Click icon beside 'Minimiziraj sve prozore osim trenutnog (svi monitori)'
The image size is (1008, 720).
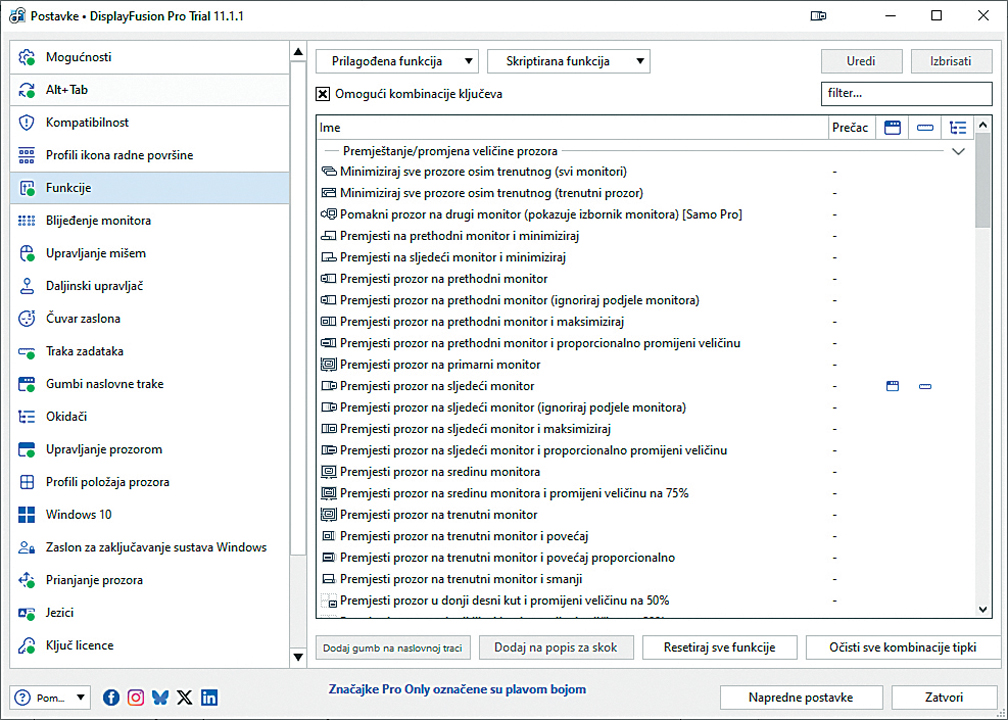pyautogui.click(x=328, y=172)
